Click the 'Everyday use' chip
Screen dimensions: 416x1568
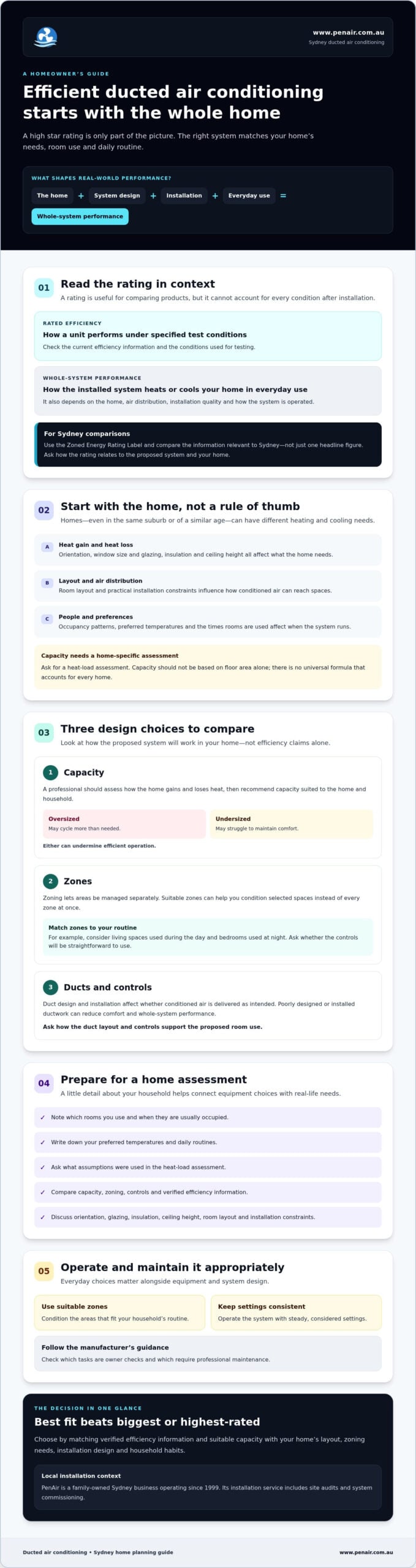point(249,195)
